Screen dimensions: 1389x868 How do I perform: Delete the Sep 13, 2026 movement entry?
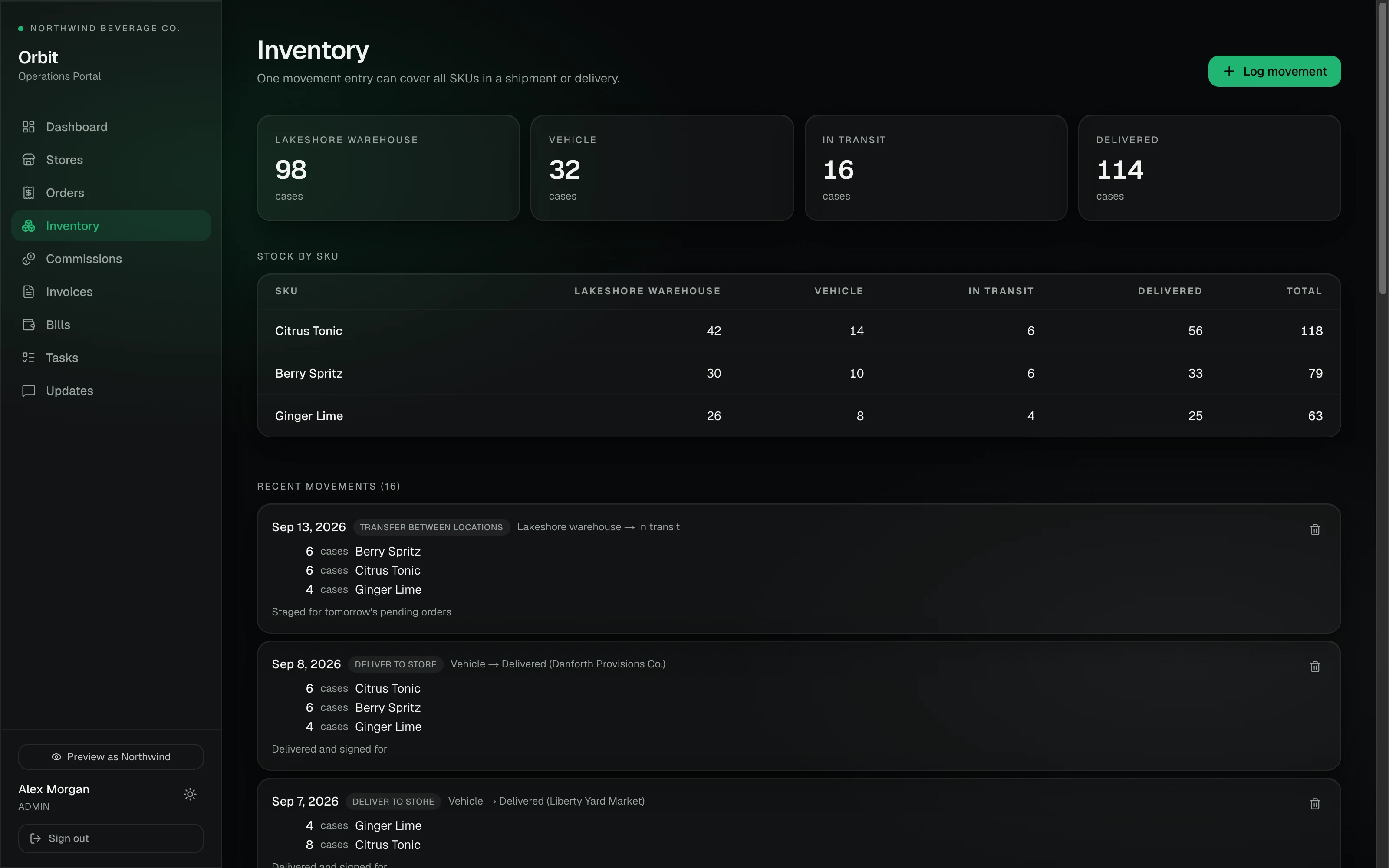[x=1315, y=529]
